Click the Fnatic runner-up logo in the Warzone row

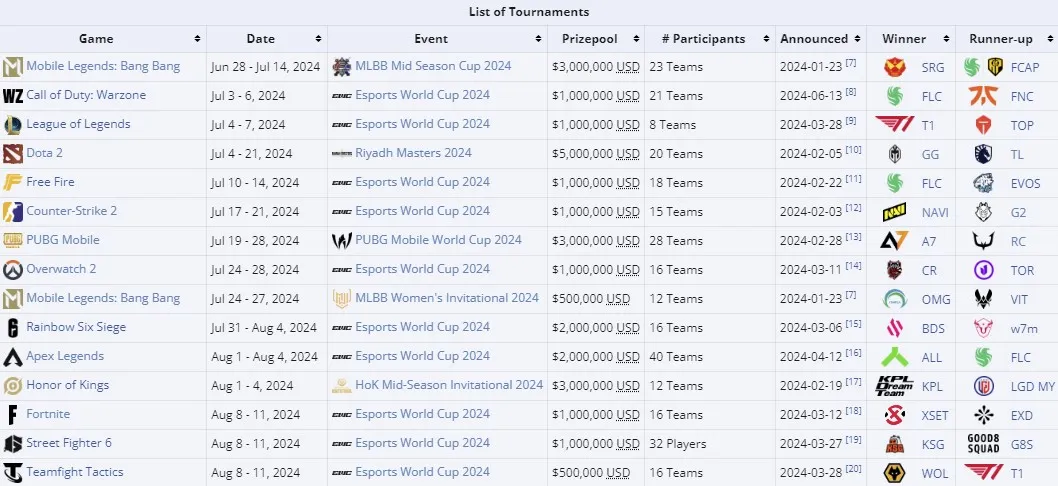[983, 96]
